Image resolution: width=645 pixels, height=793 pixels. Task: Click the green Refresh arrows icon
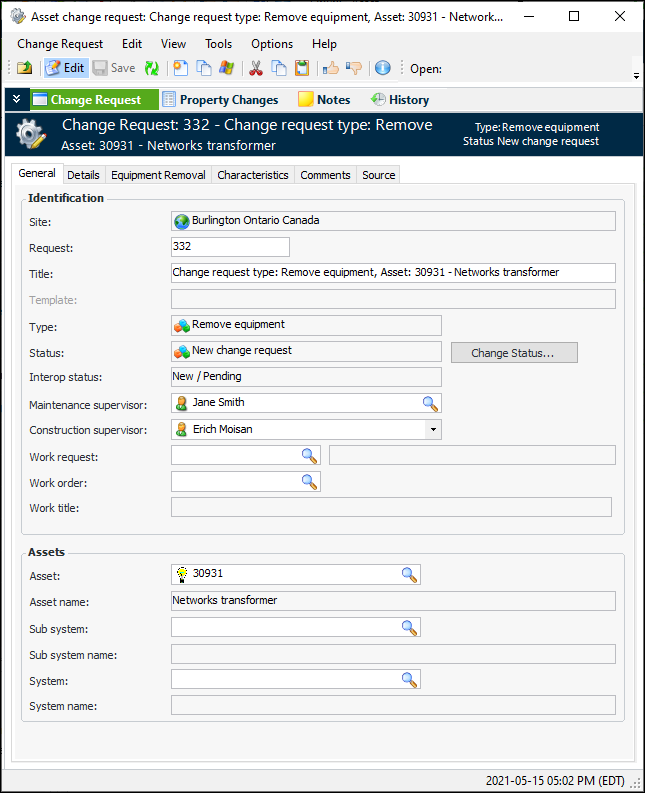click(x=152, y=68)
